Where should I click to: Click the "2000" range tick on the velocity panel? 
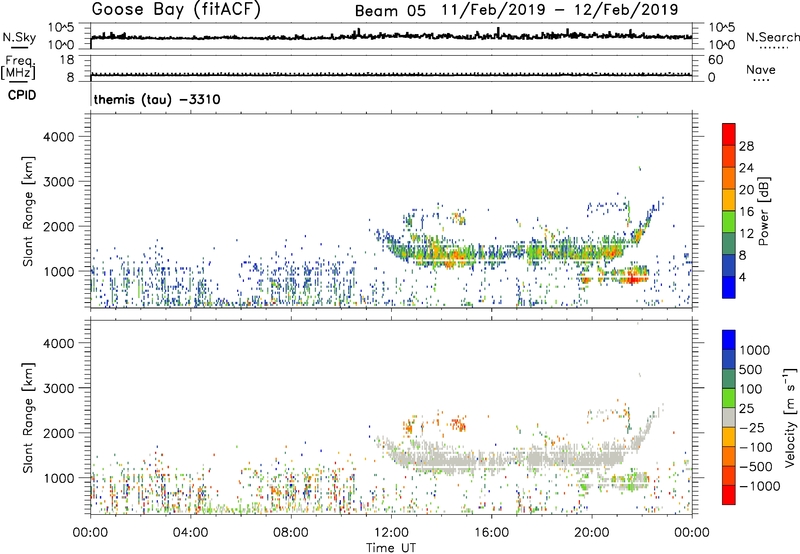(59, 433)
